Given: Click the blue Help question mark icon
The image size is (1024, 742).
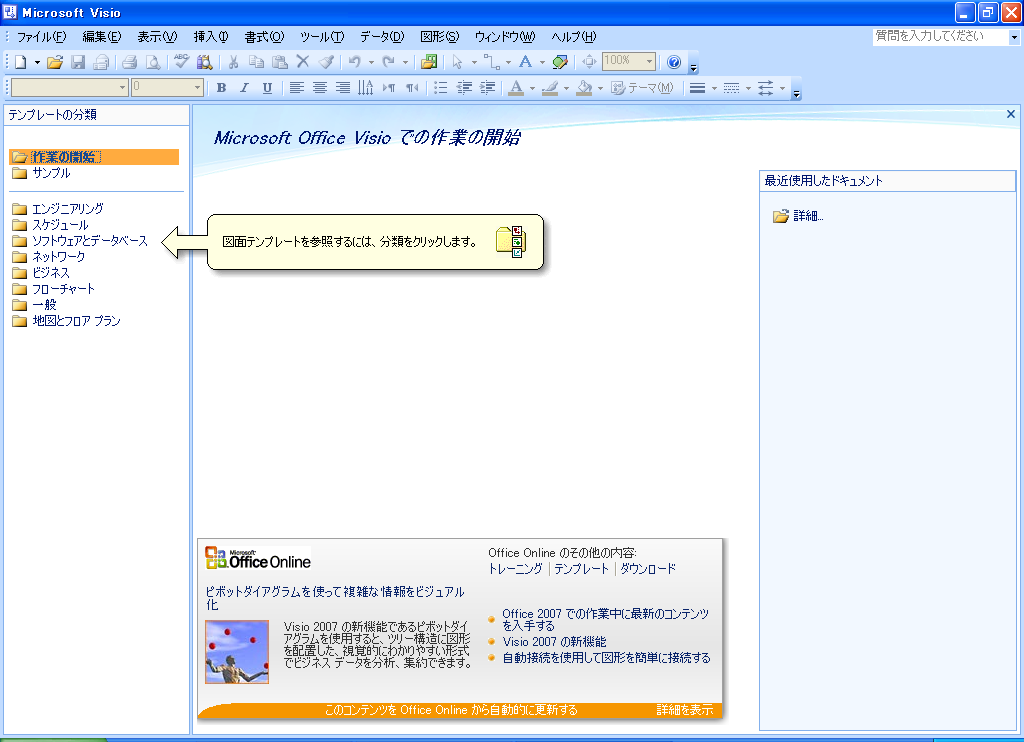Looking at the screenshot, I should pos(674,62).
